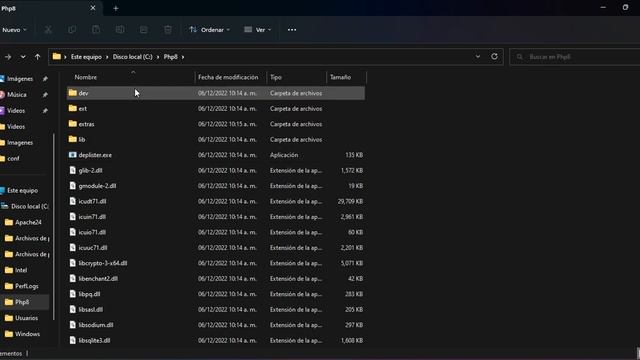Click the Delete trash icon in toolbar
The height and width of the screenshot is (360, 640).
[x=168, y=30]
